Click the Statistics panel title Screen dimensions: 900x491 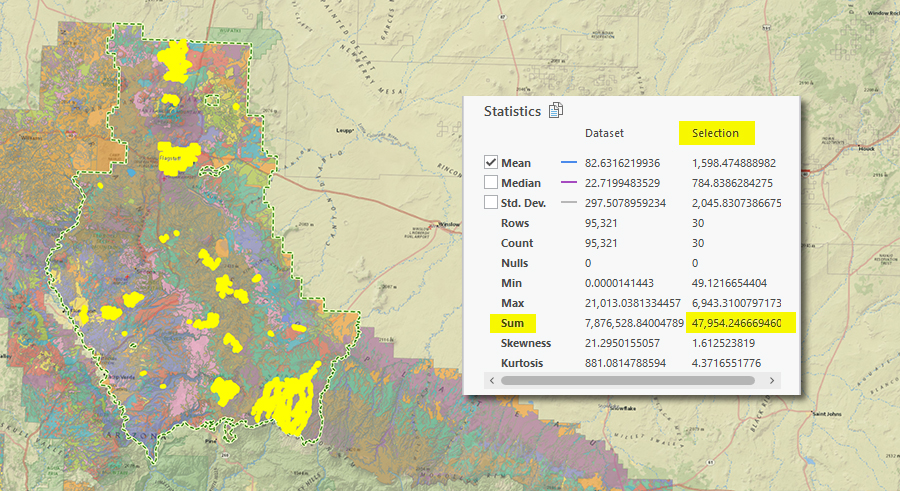click(512, 111)
